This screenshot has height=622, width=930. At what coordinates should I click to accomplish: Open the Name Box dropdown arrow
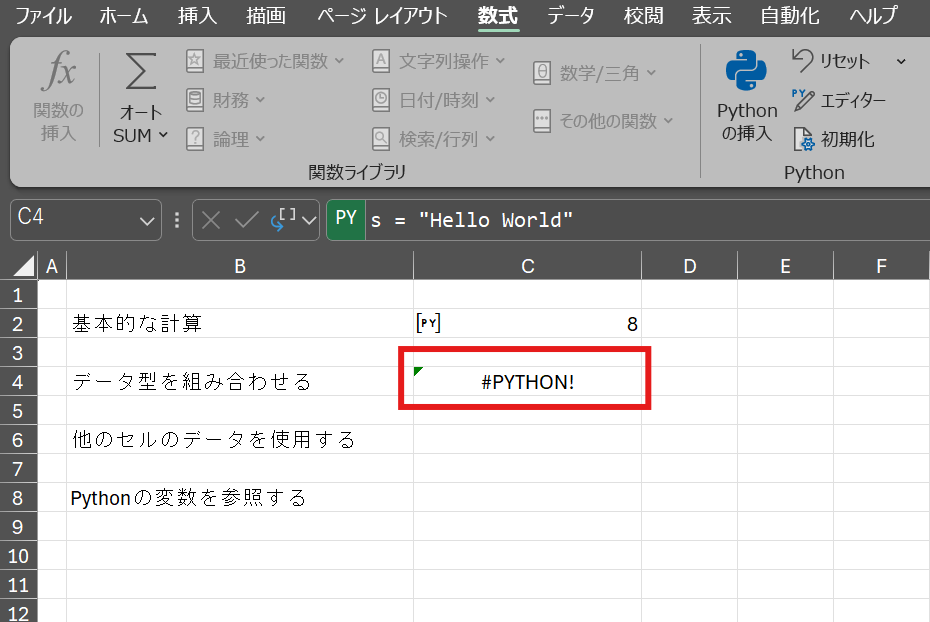(148, 221)
